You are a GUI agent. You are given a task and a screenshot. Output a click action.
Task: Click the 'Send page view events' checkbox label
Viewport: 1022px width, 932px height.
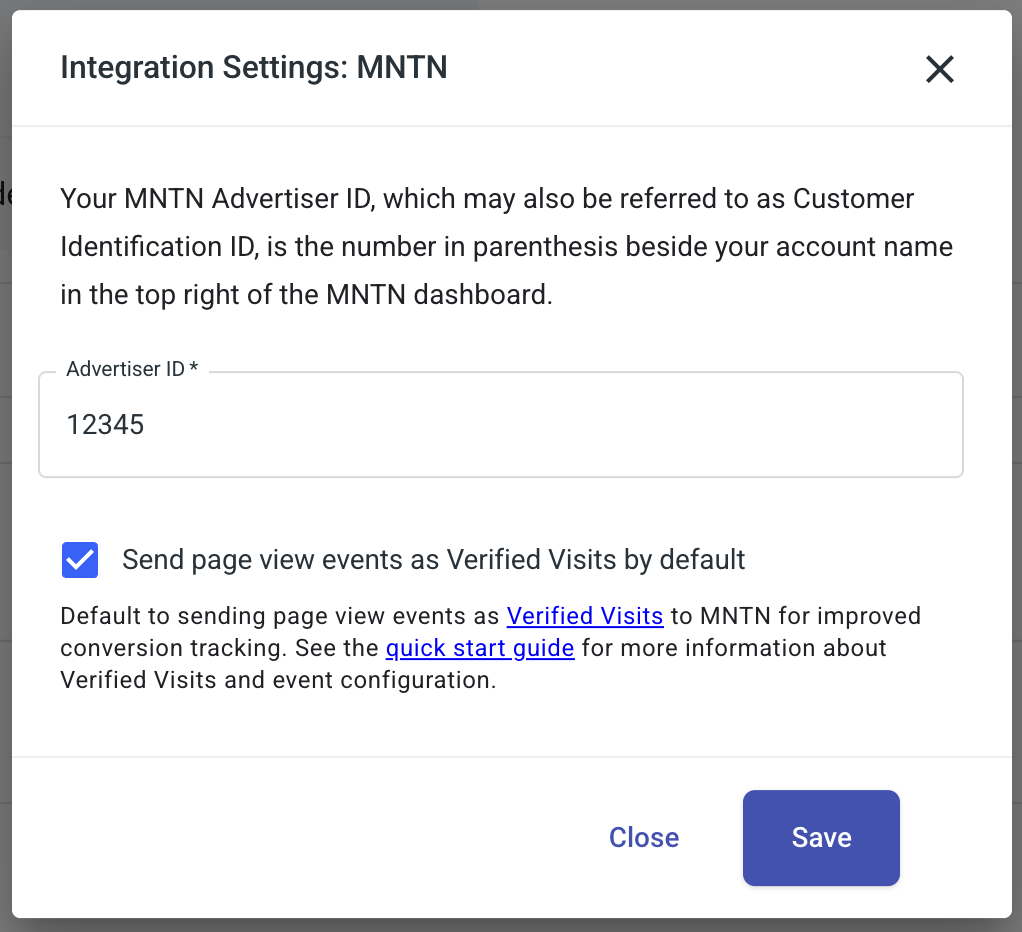pyautogui.click(x=433, y=560)
